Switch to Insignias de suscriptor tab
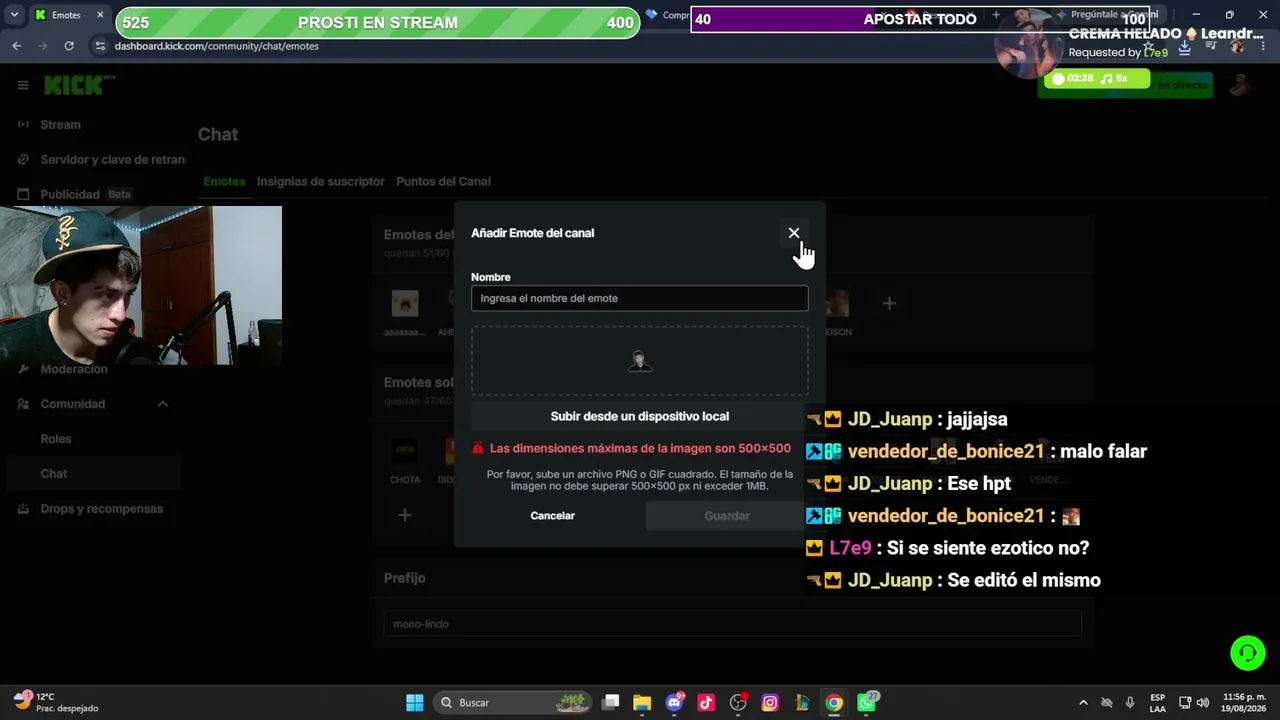Screen dimensions: 1280x720 (x=321, y=182)
